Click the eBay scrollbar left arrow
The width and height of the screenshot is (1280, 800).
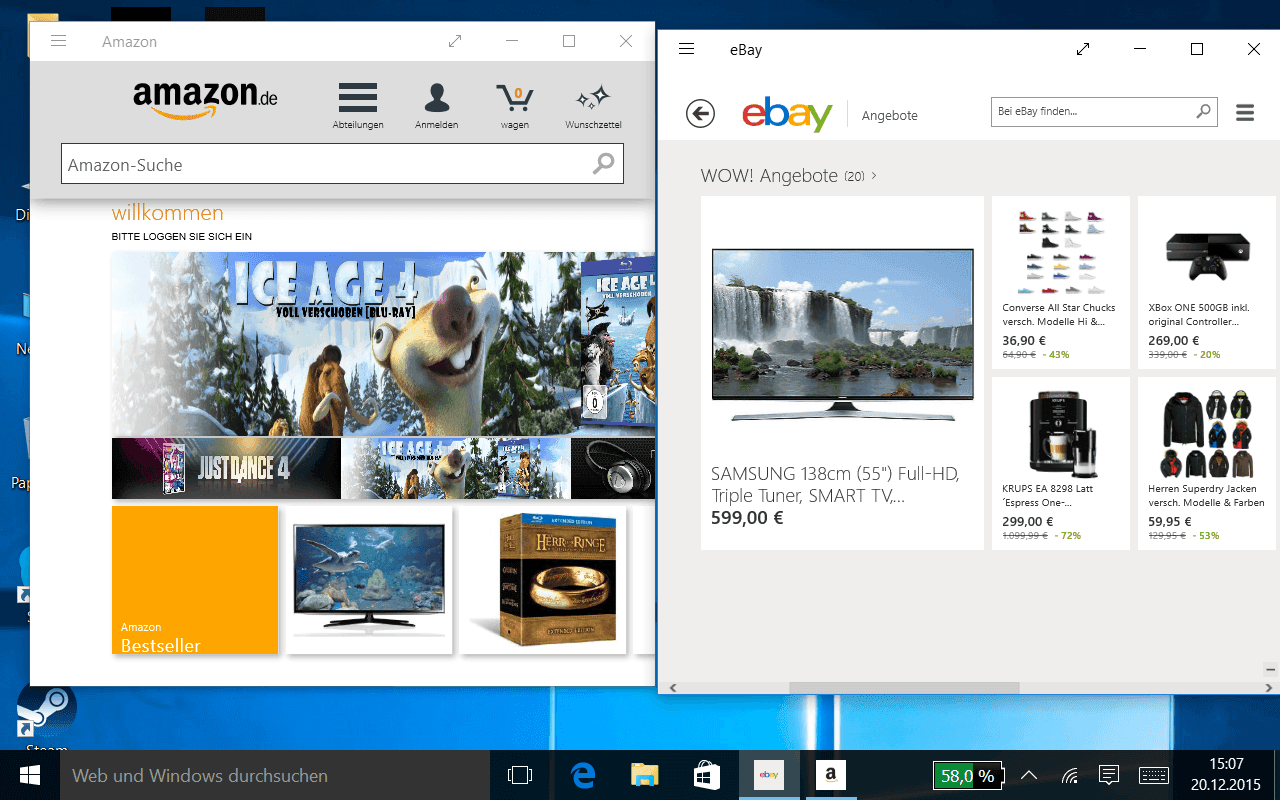click(673, 688)
